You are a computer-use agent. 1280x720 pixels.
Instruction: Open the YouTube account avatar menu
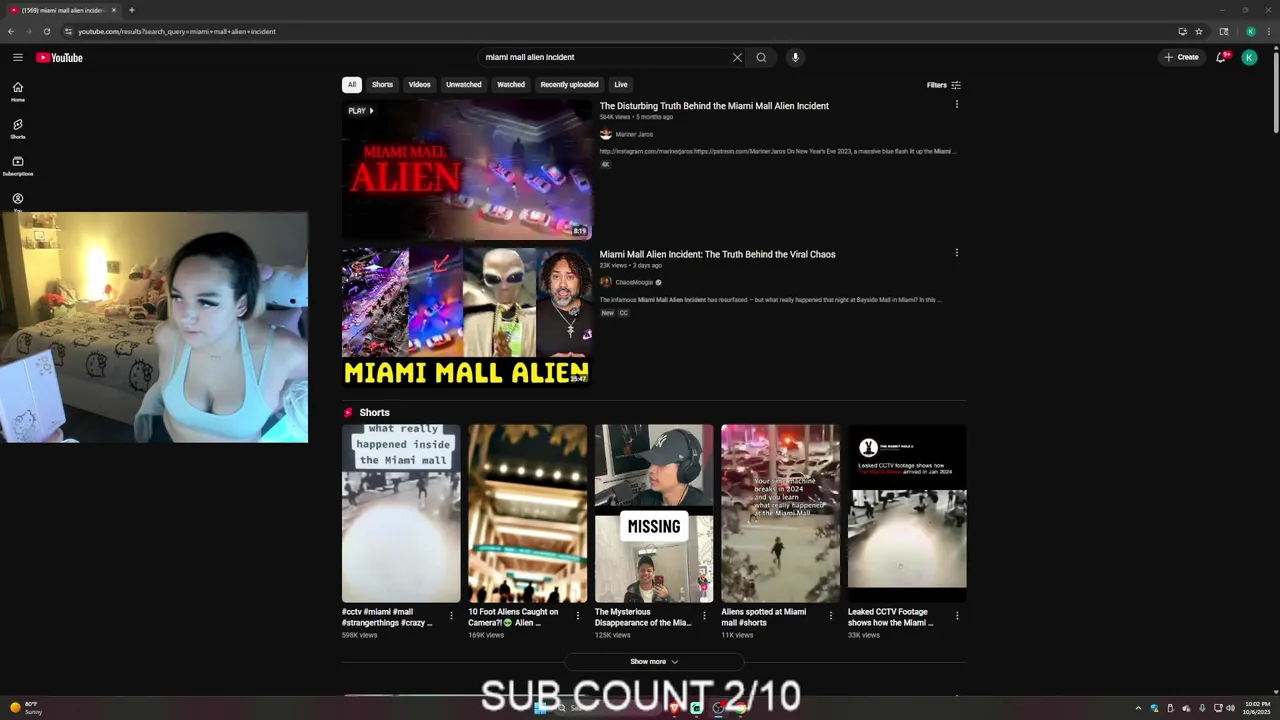coord(1249,57)
